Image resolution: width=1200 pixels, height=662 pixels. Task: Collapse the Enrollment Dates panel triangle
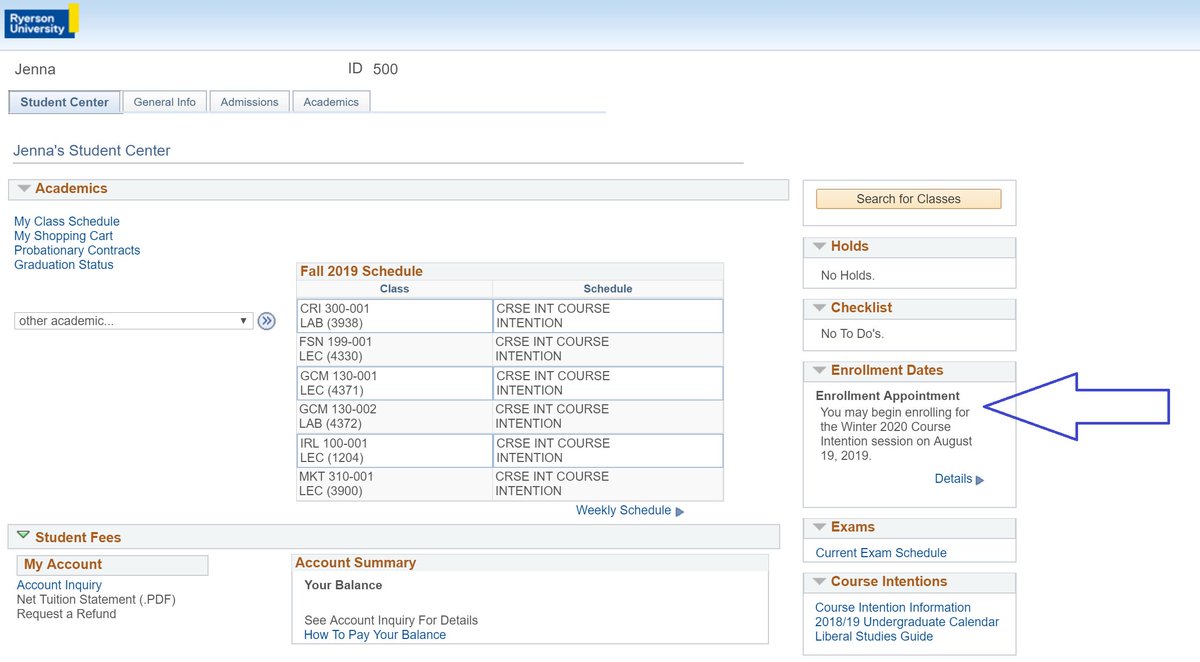click(819, 370)
